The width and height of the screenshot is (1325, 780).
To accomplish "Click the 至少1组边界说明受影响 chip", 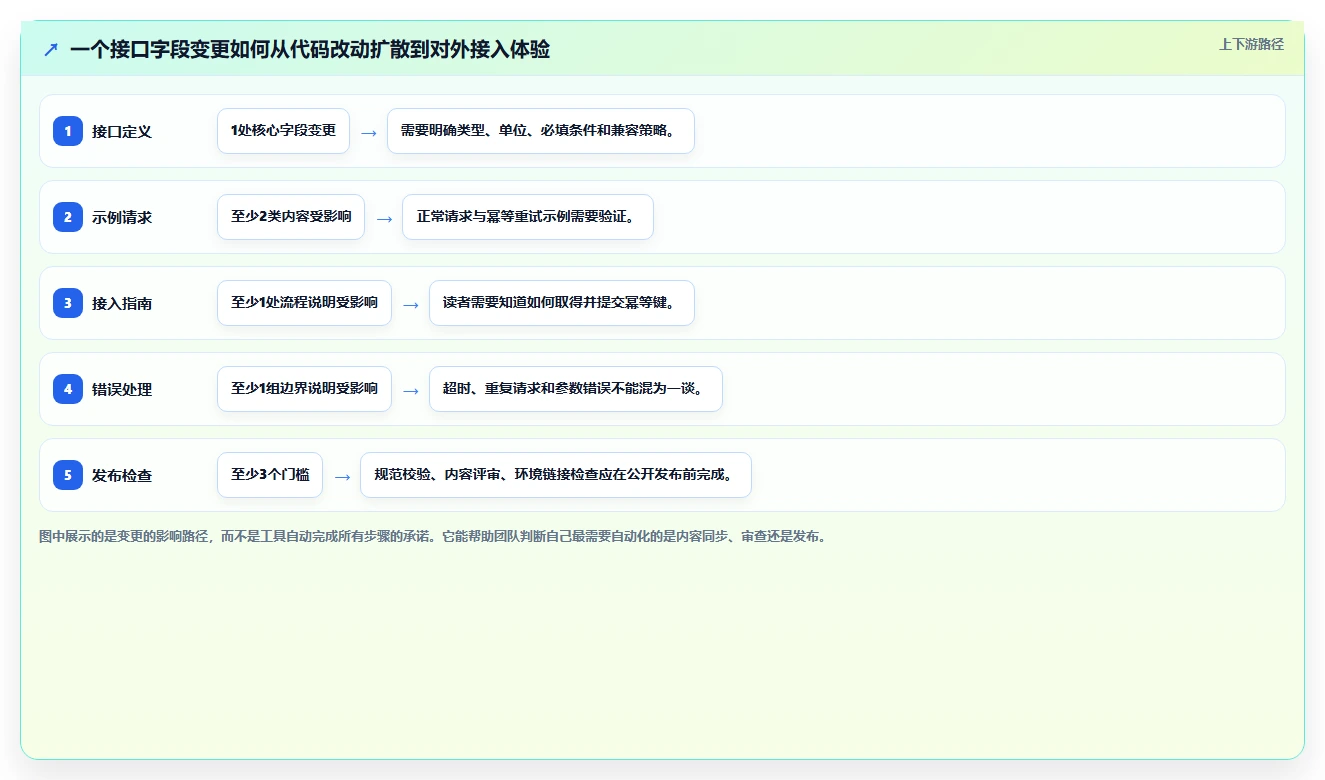I will pyautogui.click(x=304, y=389).
